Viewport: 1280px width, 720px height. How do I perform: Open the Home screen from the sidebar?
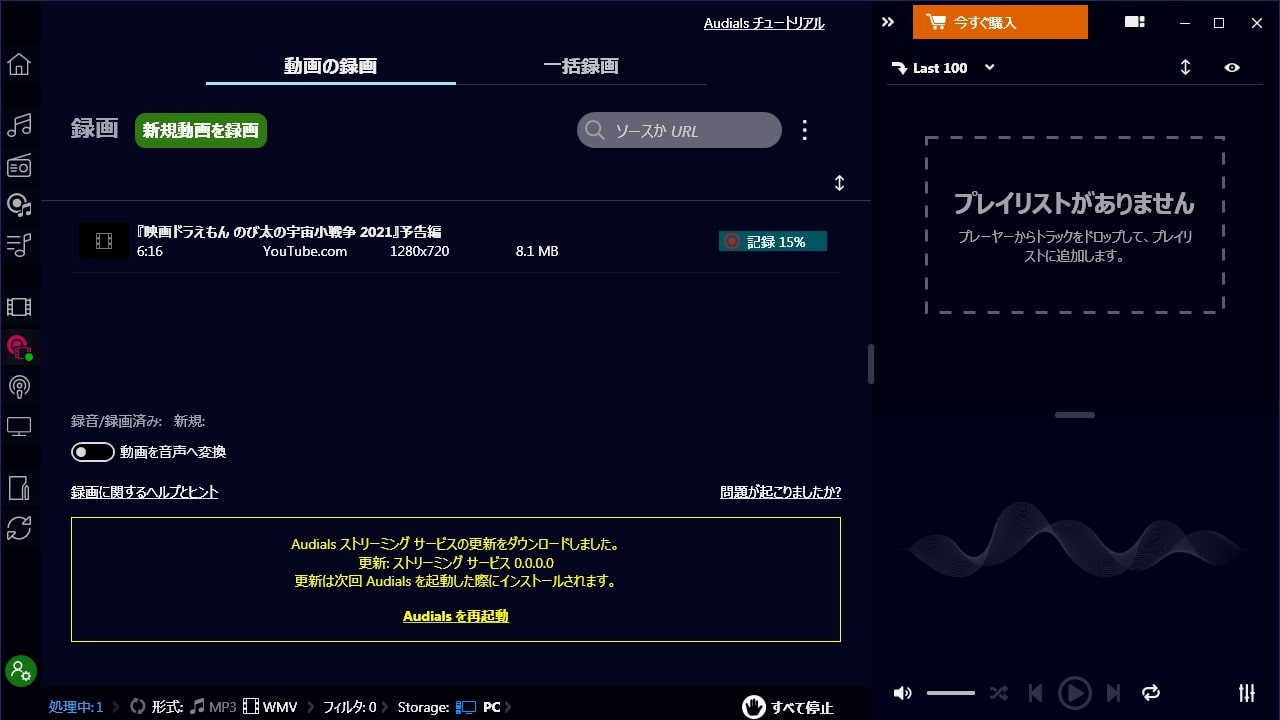click(x=20, y=63)
